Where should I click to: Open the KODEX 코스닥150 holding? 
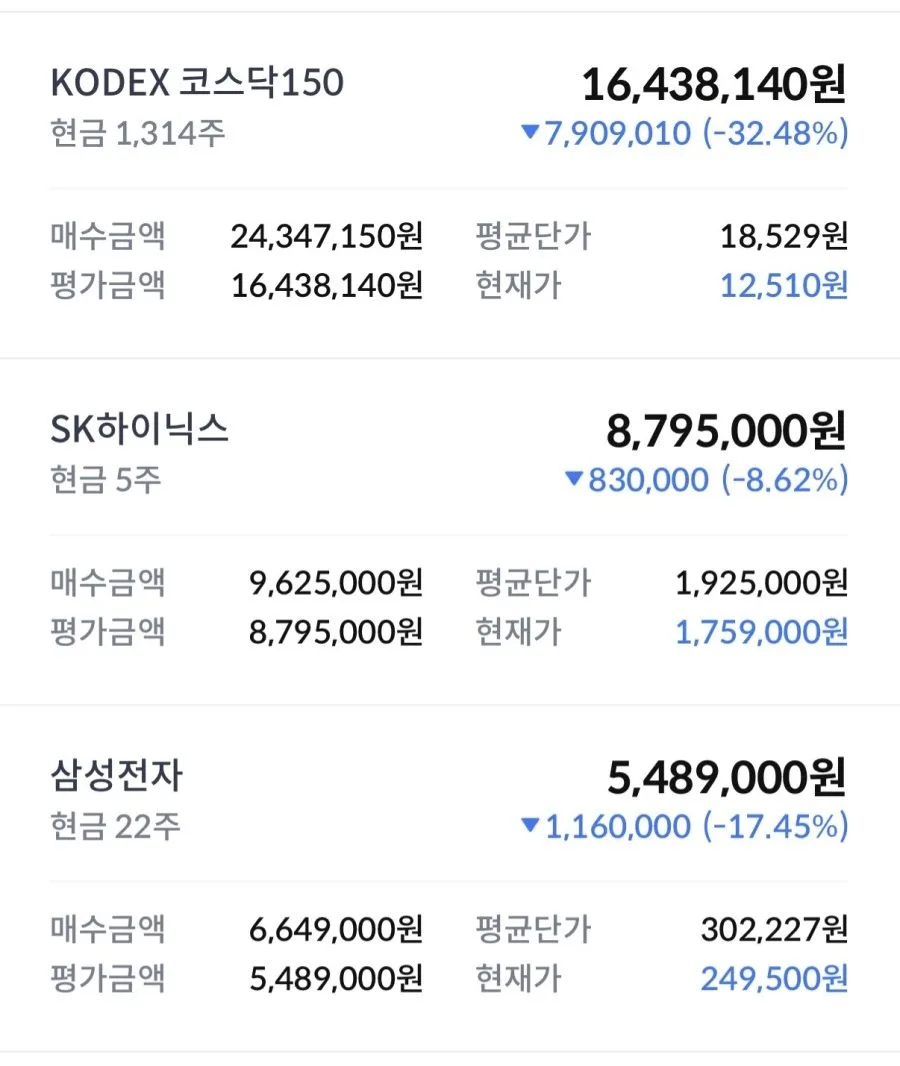click(197, 83)
